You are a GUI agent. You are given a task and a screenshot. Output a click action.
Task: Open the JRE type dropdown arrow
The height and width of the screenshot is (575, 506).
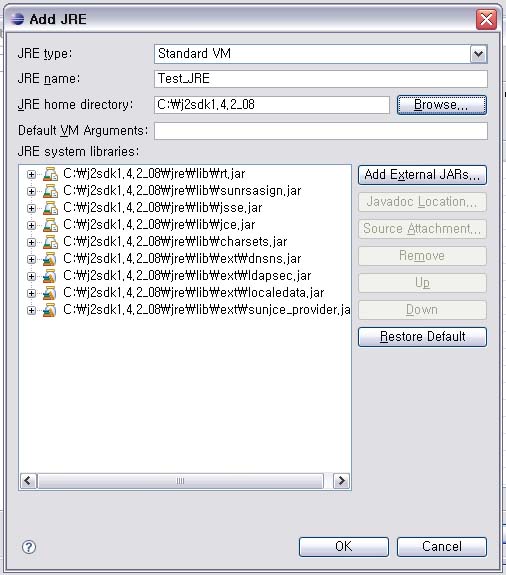click(x=478, y=54)
